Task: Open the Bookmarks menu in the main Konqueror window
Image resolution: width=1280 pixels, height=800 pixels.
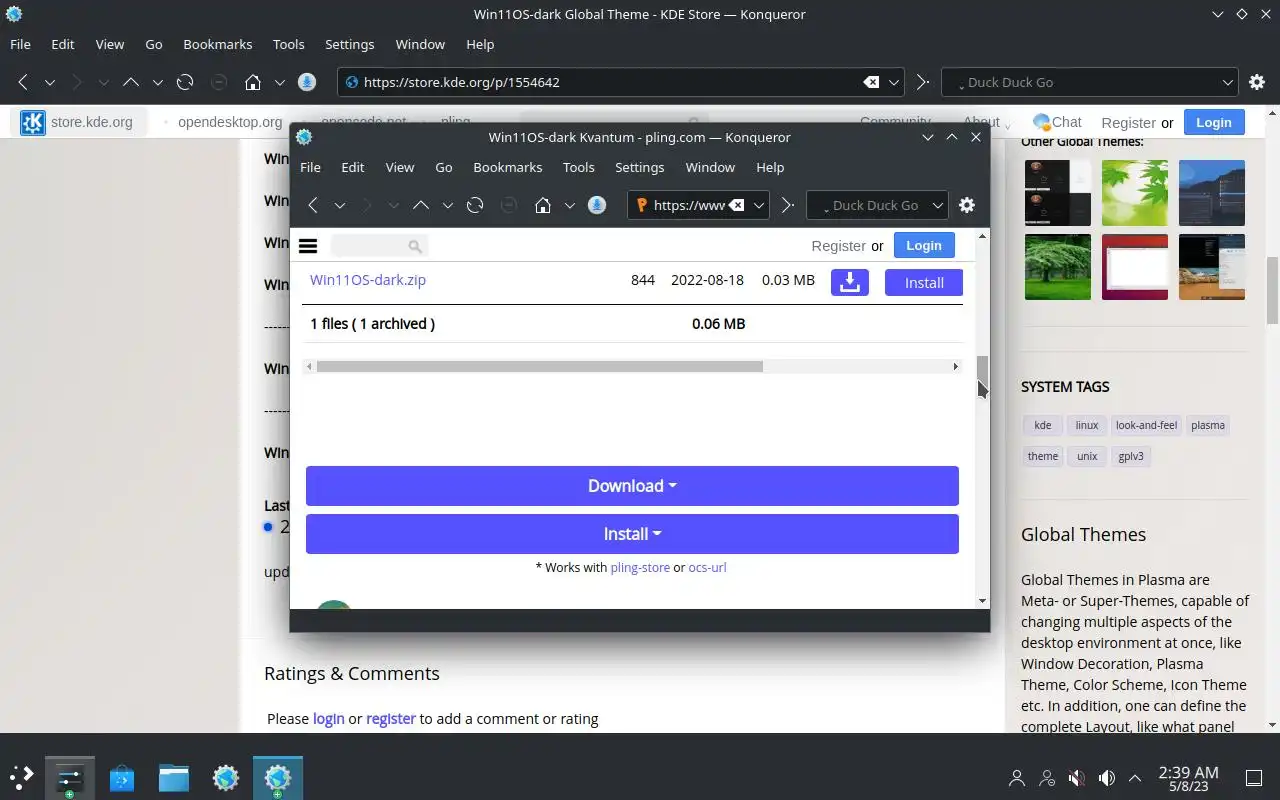Action: [218, 44]
